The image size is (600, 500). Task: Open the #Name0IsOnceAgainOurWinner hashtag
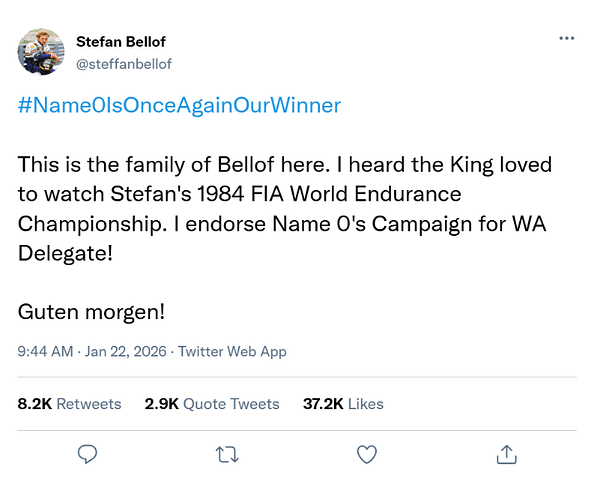click(179, 105)
